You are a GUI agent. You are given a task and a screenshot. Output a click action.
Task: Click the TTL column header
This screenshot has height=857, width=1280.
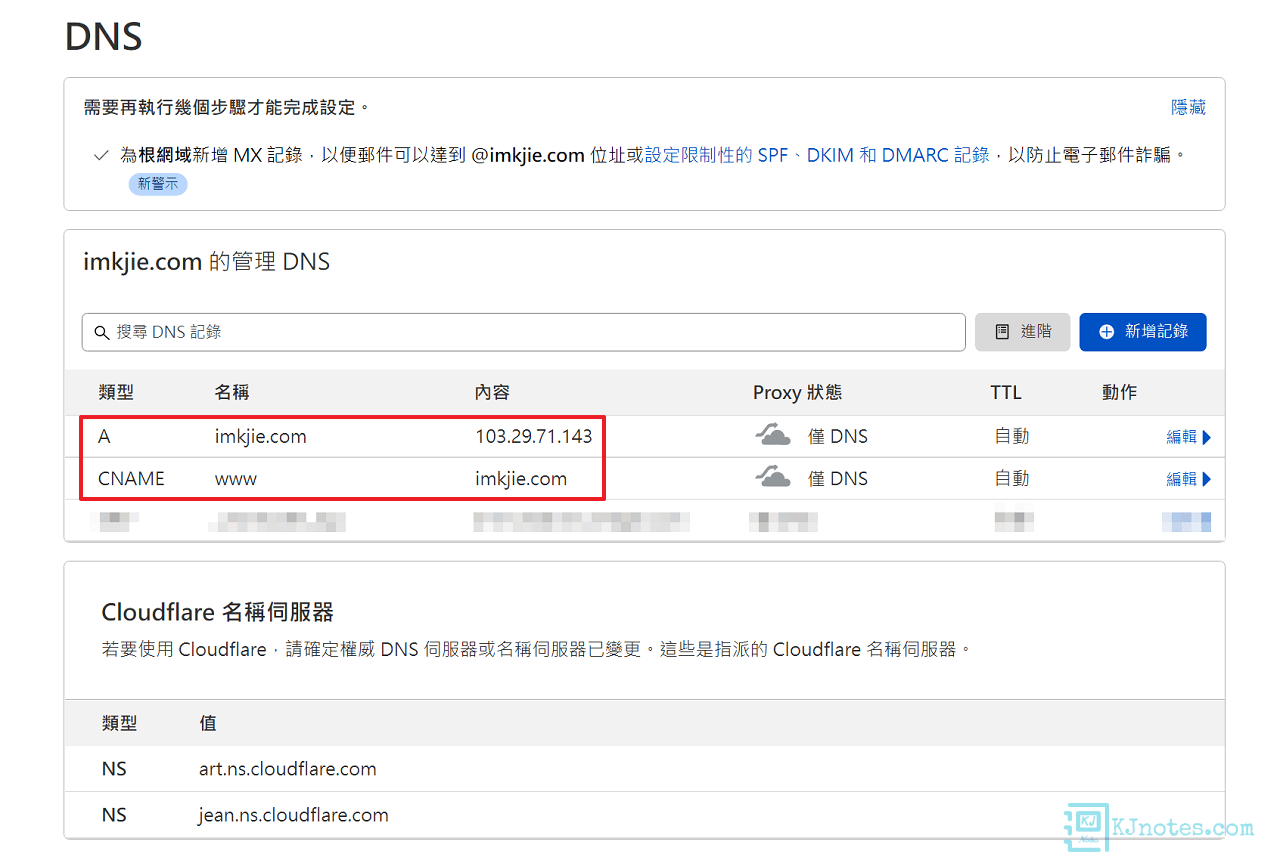pyautogui.click(x=1006, y=393)
